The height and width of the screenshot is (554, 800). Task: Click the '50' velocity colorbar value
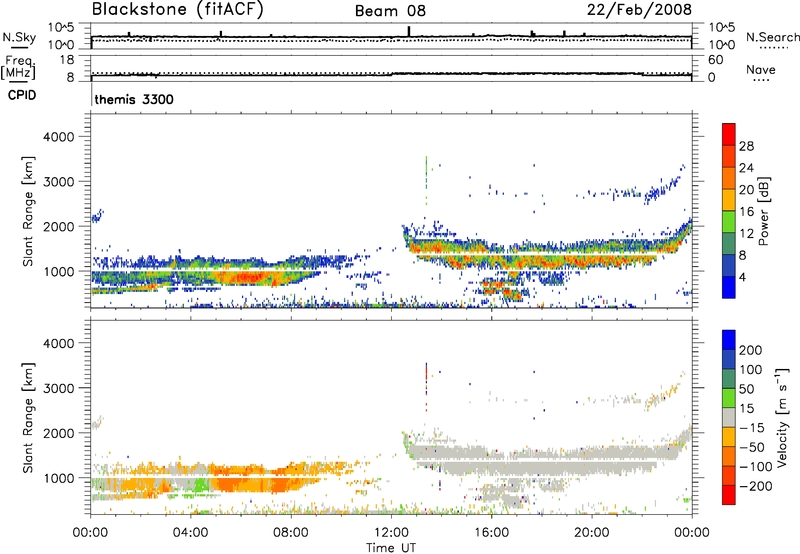coord(746,389)
